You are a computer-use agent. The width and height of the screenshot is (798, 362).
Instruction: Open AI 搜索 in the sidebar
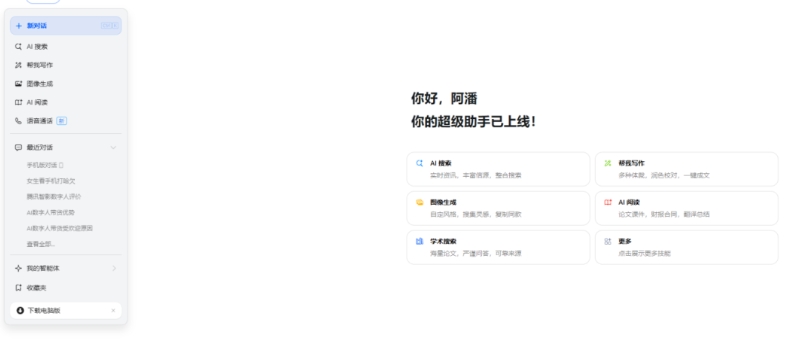[x=66, y=46]
